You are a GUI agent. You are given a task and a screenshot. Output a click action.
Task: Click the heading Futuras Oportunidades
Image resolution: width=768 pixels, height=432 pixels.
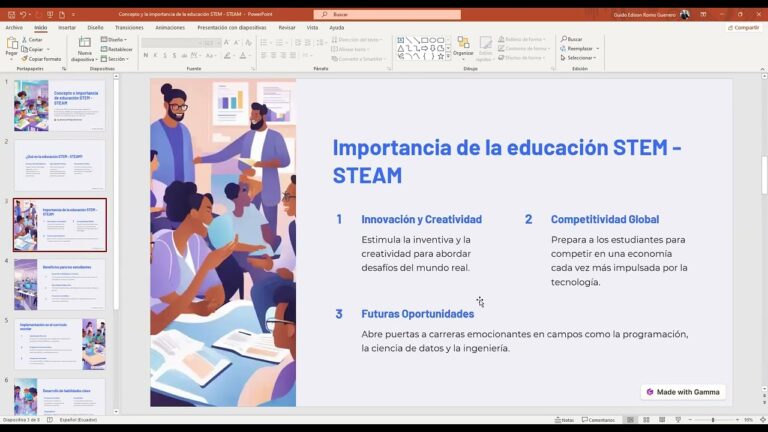pyautogui.click(x=417, y=314)
